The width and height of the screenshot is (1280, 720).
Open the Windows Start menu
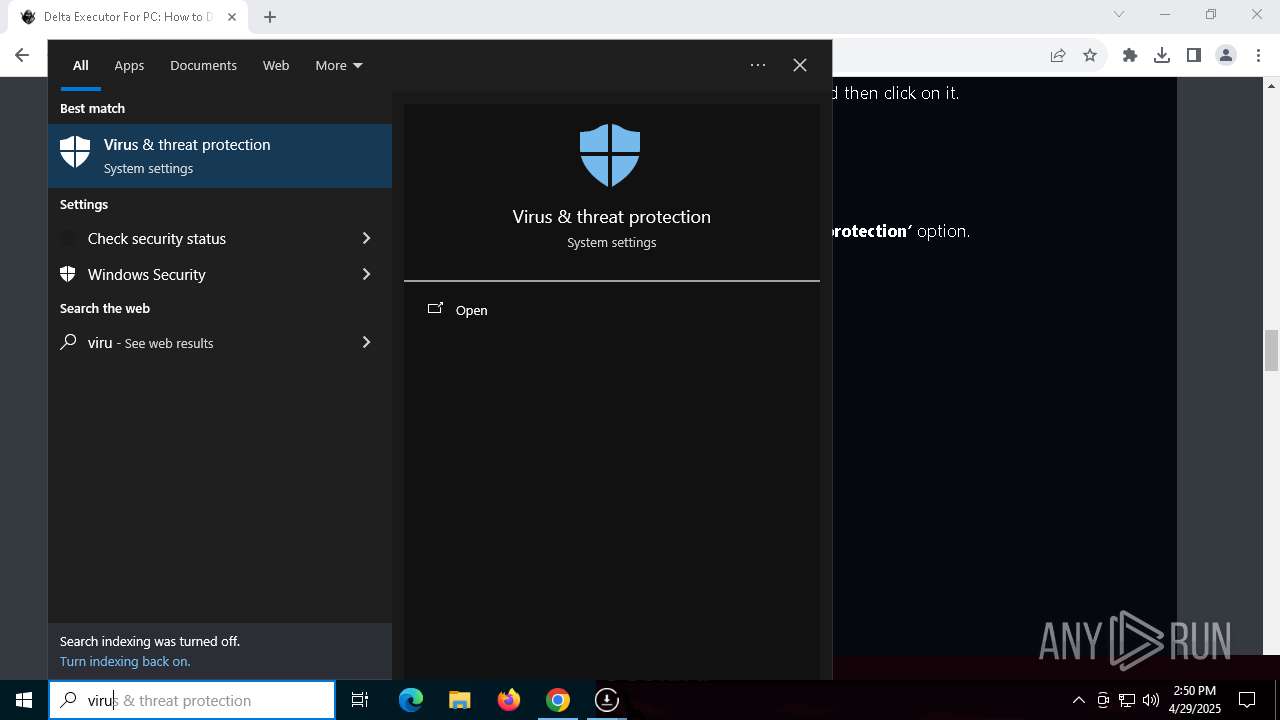pyautogui.click(x=24, y=700)
